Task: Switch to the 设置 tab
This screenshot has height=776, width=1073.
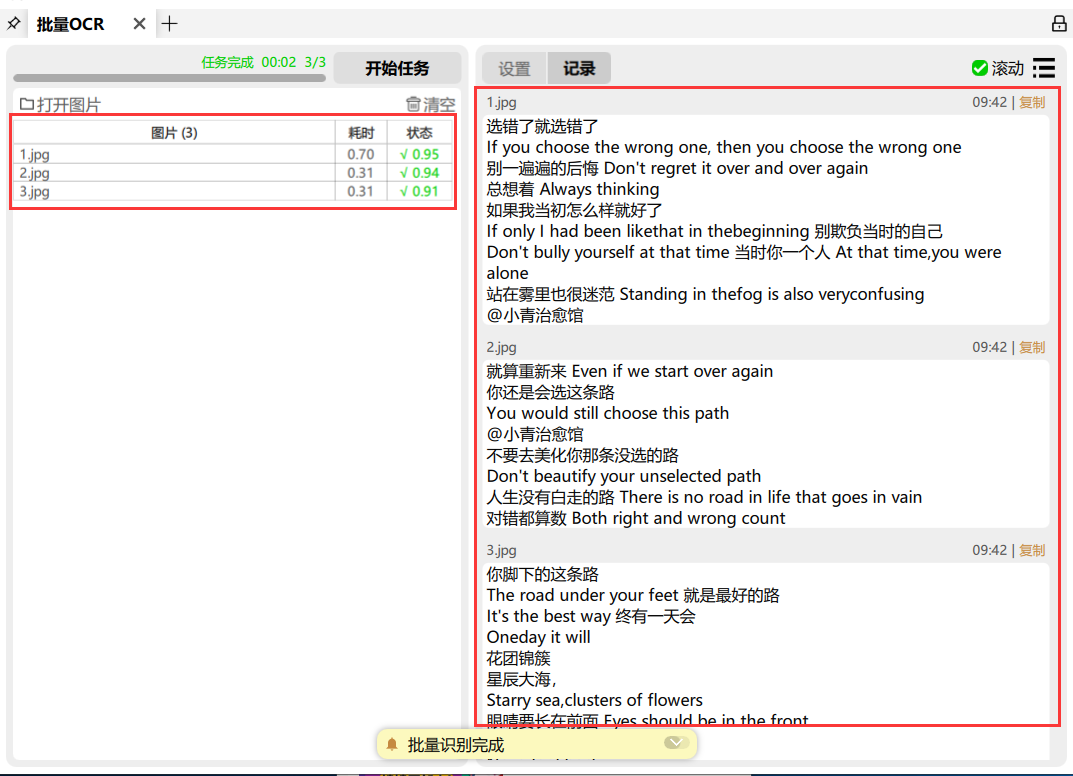Action: tap(515, 68)
